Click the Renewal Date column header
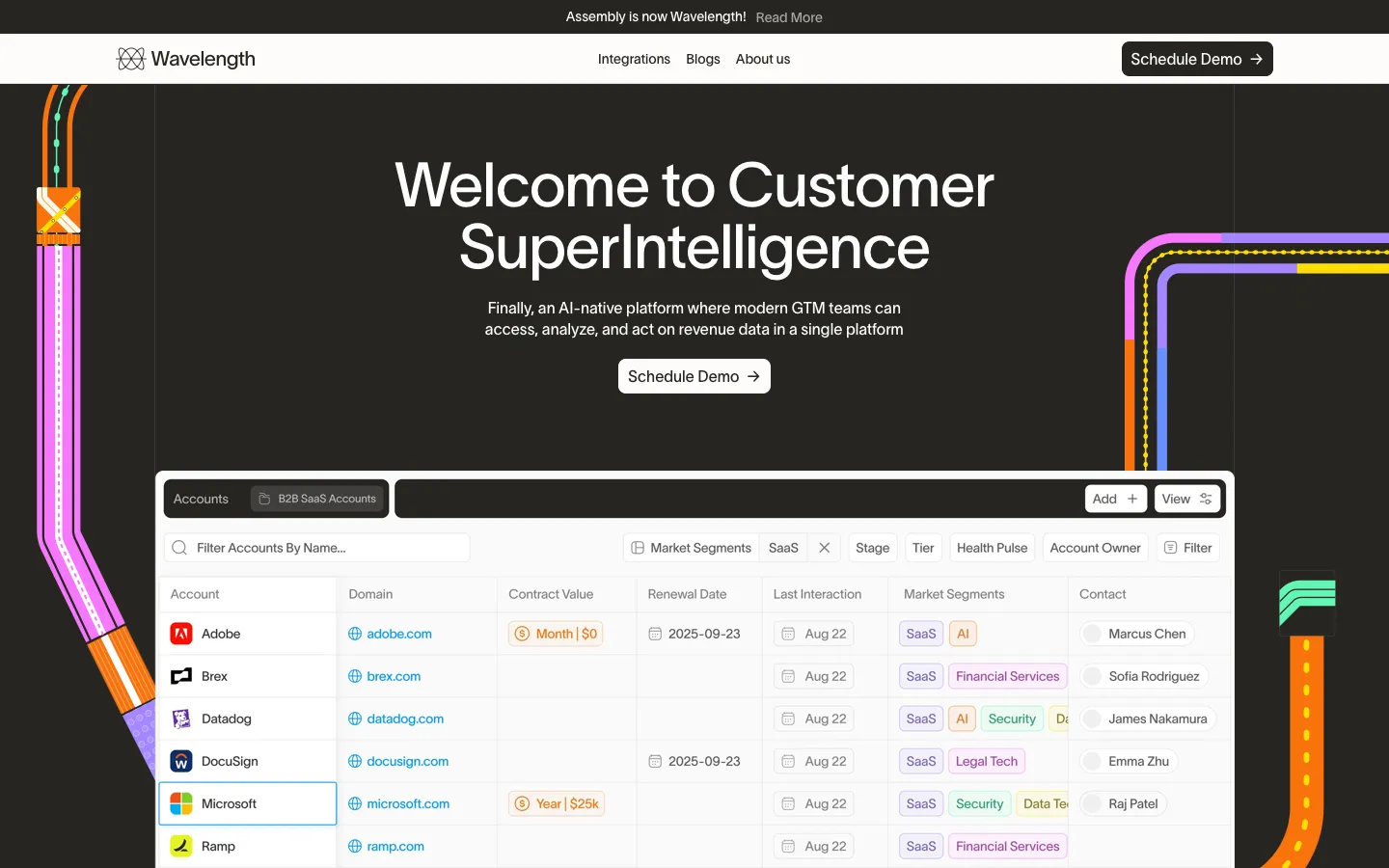The image size is (1389, 868). pyautogui.click(x=687, y=594)
